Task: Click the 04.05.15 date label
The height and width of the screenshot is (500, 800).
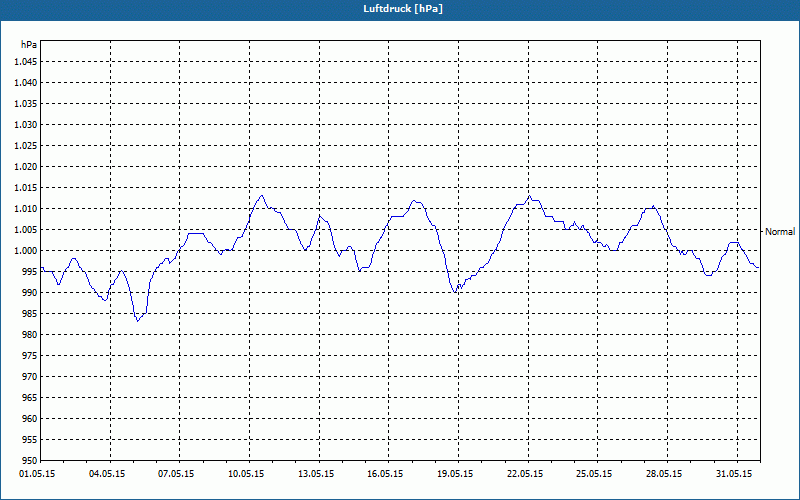Action: [x=107, y=474]
